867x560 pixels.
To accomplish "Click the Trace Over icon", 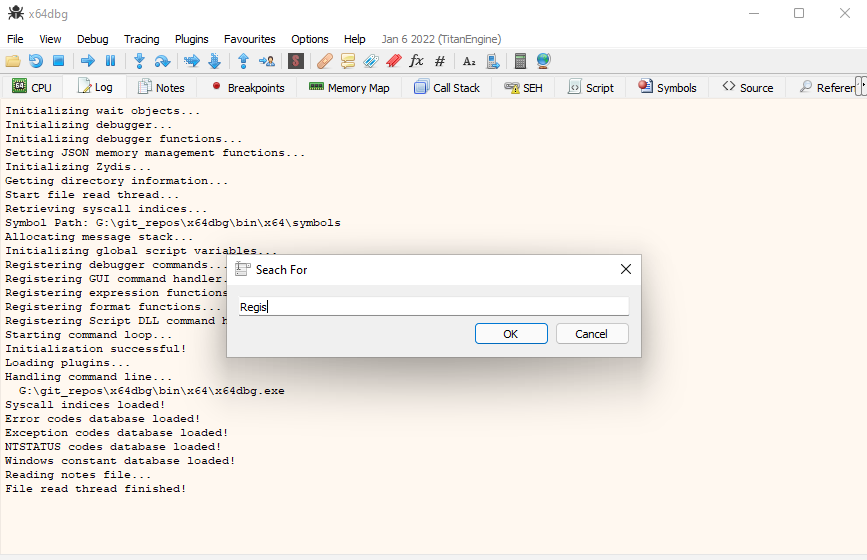I will pyautogui.click(x=215, y=61).
